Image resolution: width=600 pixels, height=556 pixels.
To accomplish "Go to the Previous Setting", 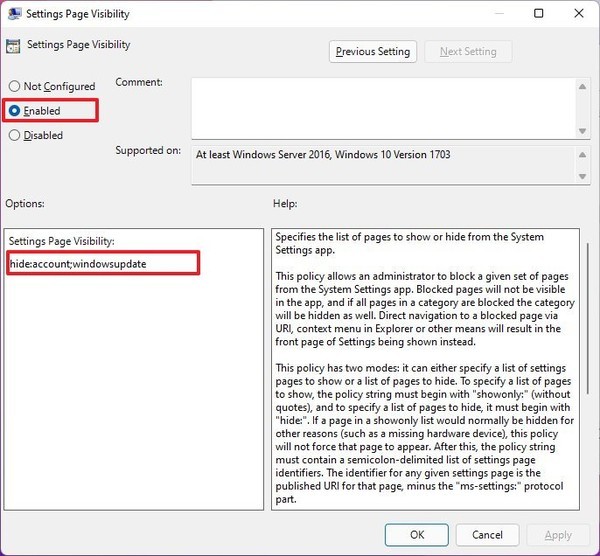I will click(x=373, y=52).
